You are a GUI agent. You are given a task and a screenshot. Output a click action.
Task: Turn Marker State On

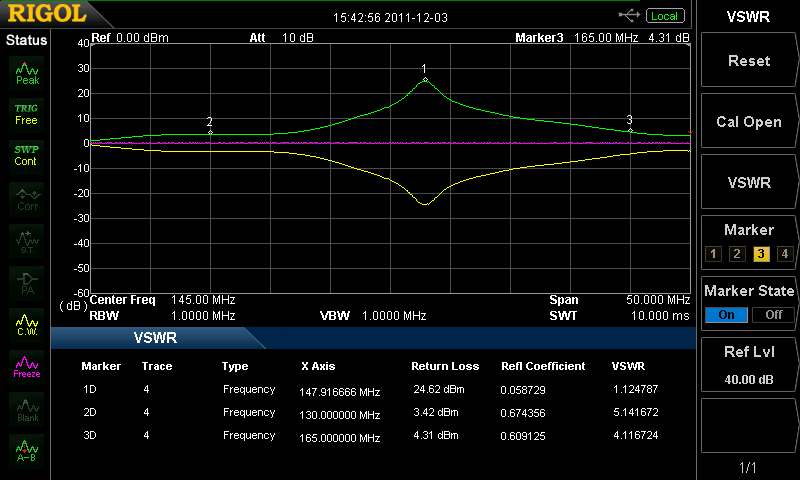[x=724, y=314]
